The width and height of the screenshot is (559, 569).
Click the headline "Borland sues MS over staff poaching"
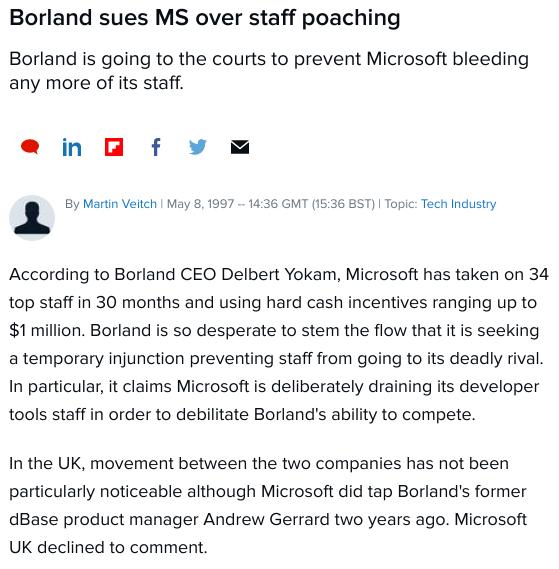(x=205, y=17)
